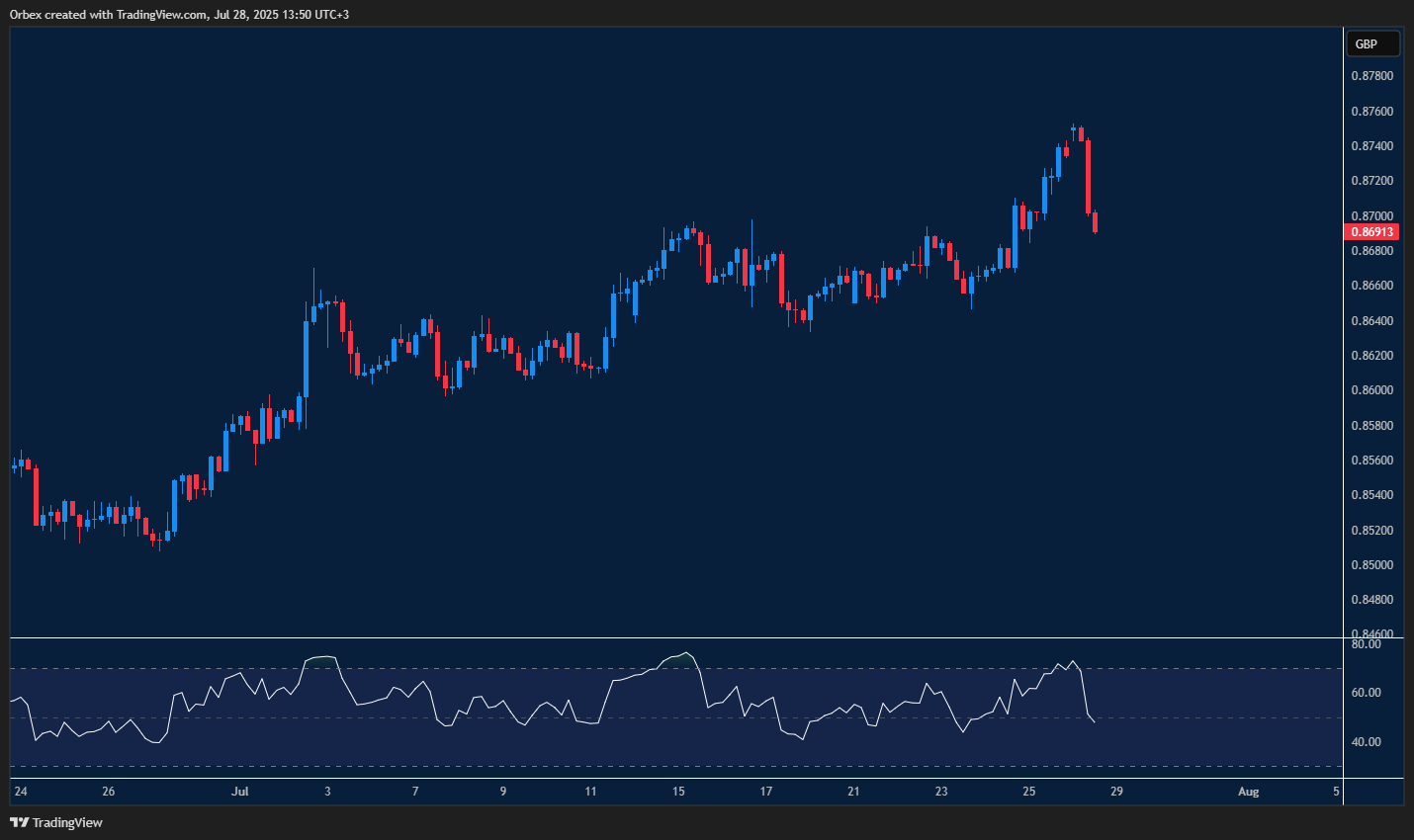Click the RSI 40.00 level label
Screen dimensions: 1414x840
pyautogui.click(x=1365, y=741)
